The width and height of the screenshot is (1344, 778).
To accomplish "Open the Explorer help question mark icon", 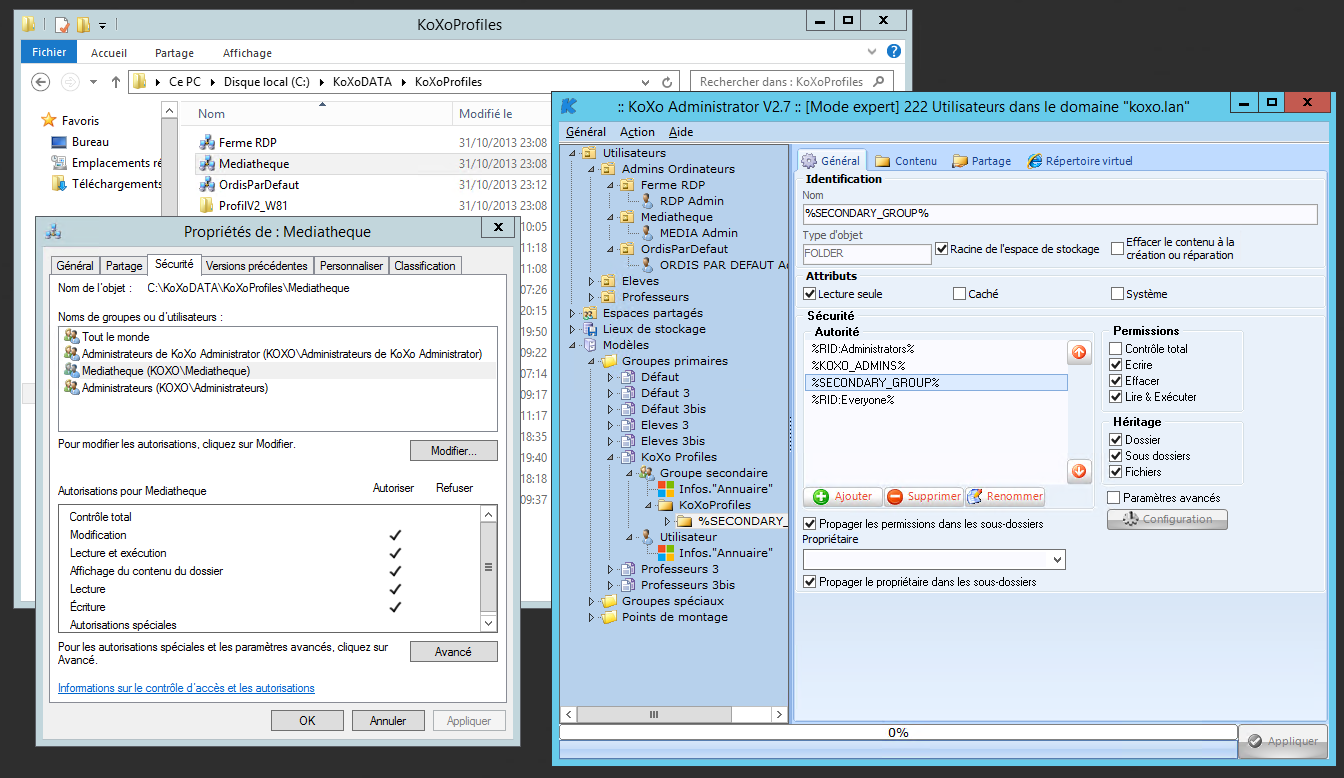I will 894,51.
